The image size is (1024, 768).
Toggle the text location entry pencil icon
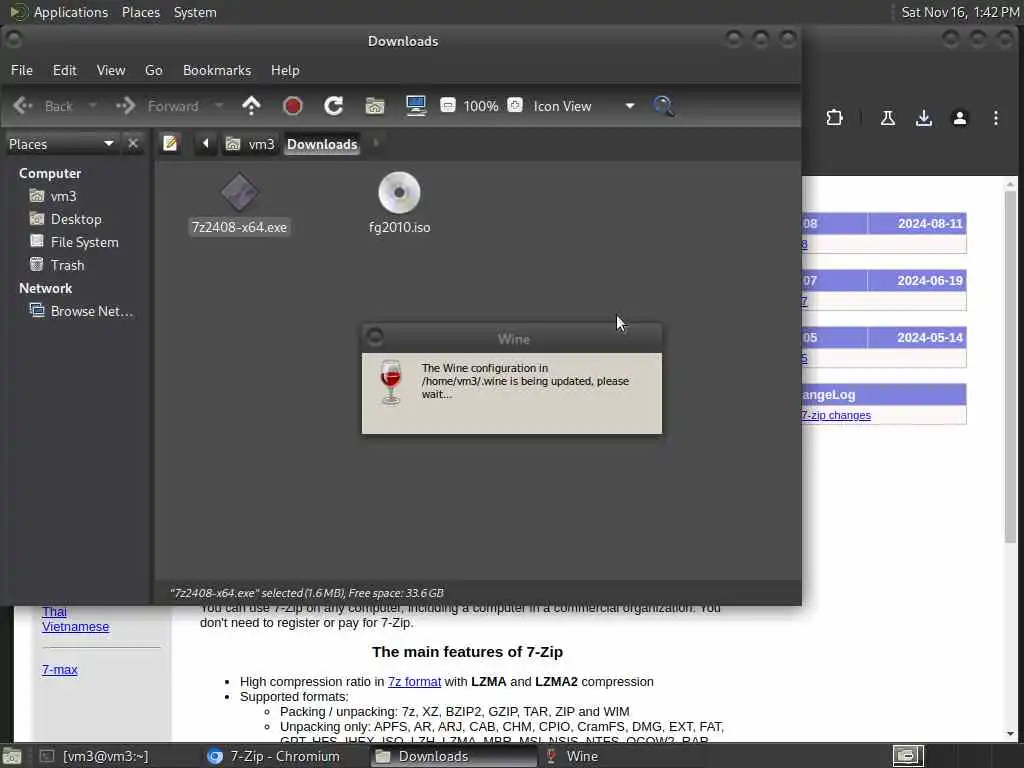(170, 143)
